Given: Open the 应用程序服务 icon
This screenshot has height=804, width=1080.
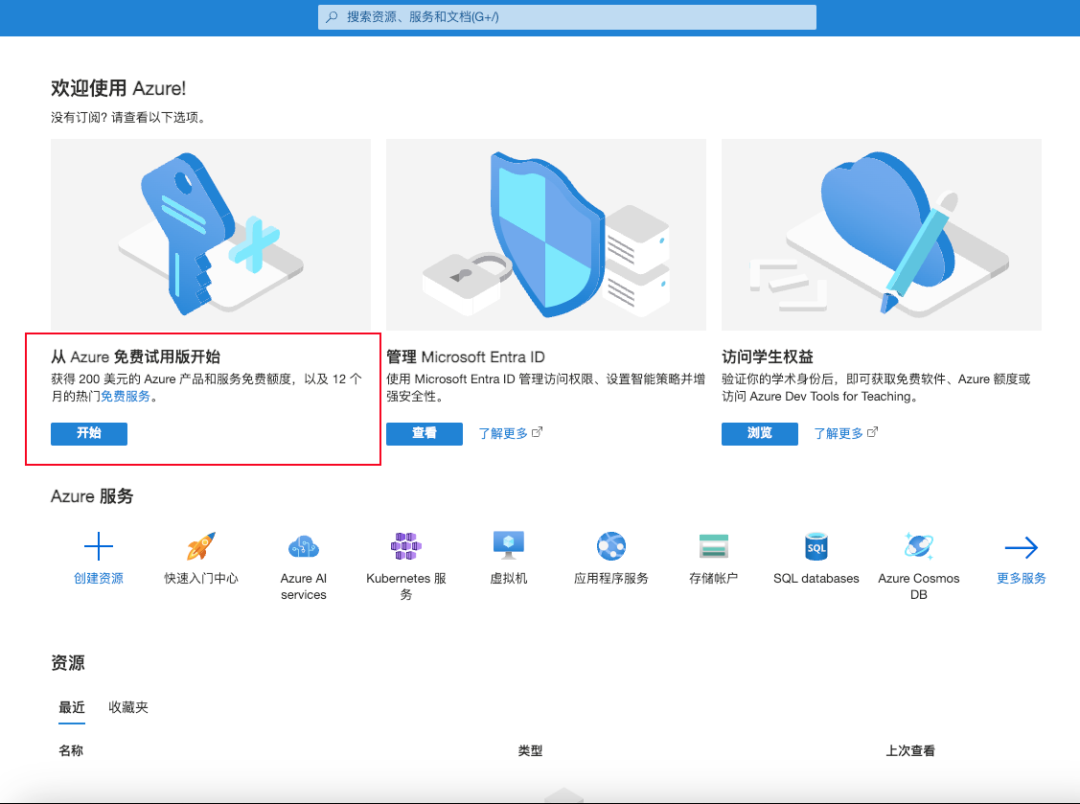Looking at the screenshot, I should [610, 546].
